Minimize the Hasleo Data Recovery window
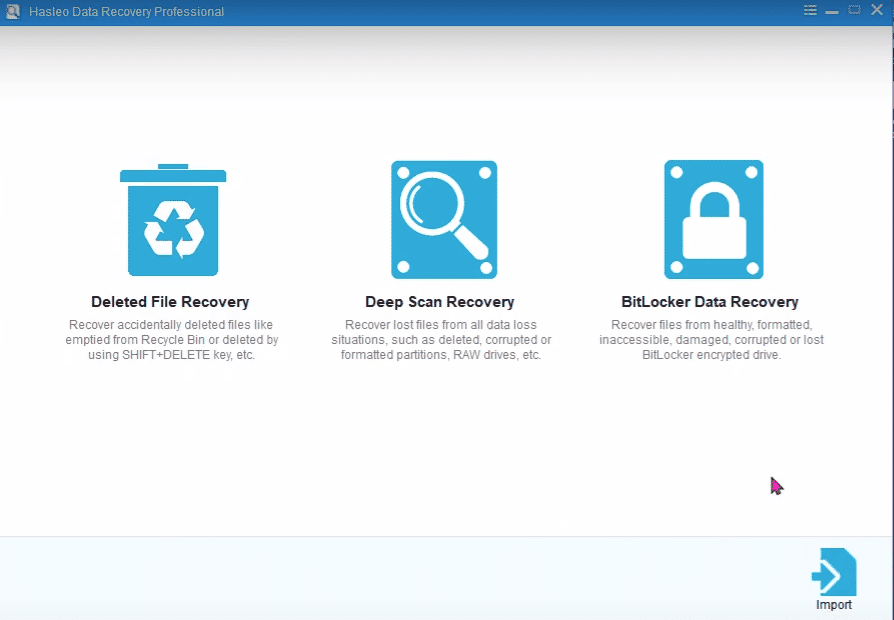This screenshot has height=620, width=894. coord(832,11)
